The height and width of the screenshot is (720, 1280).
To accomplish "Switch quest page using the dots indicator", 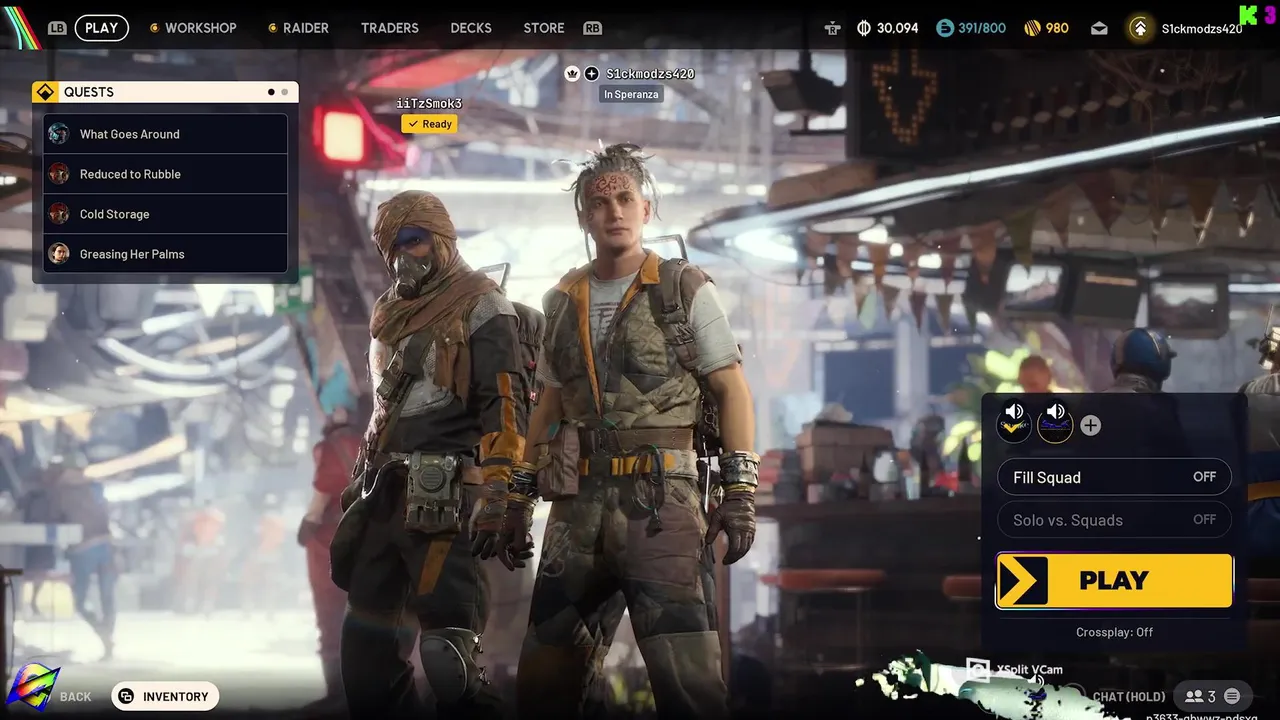I will [277, 92].
